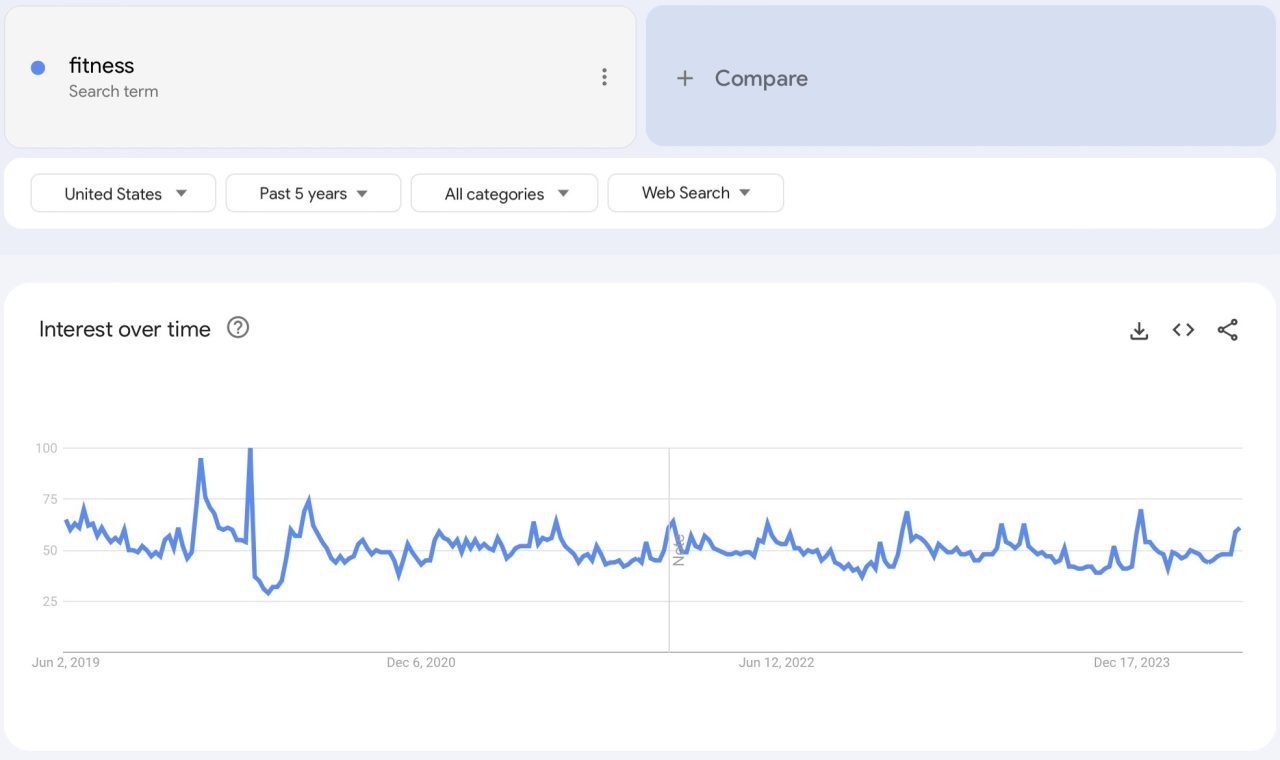Expand the All categories dropdown

coord(504,193)
